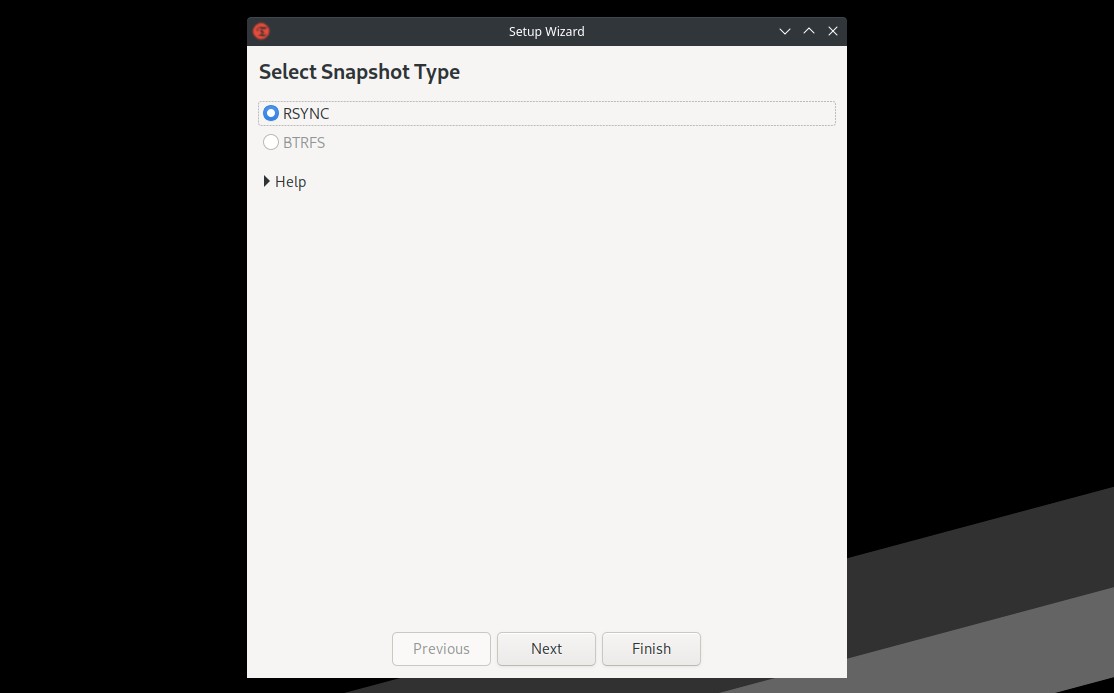
Task: Close the Setup Wizard window
Action: click(833, 31)
